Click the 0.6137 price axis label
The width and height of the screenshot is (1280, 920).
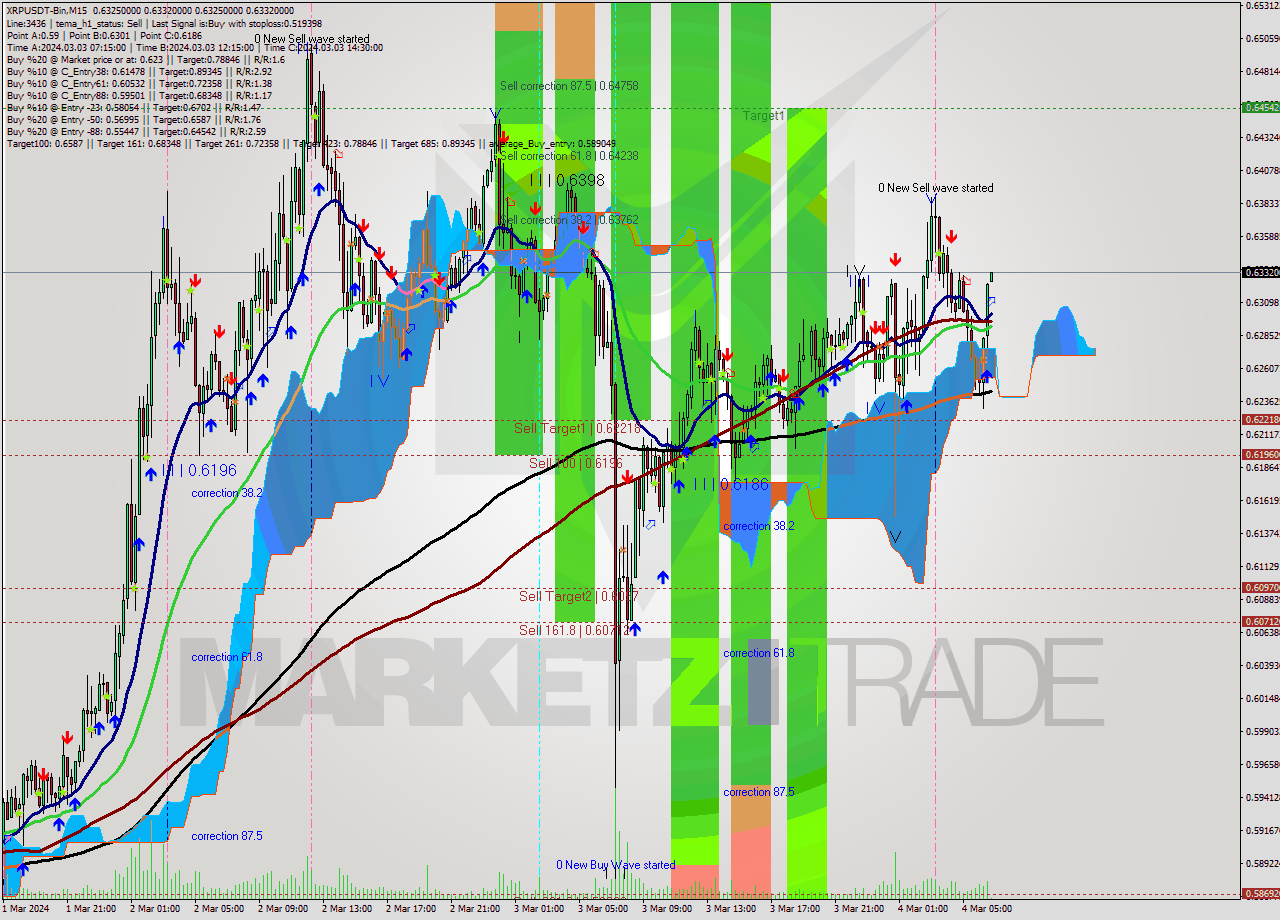[x=1262, y=533]
